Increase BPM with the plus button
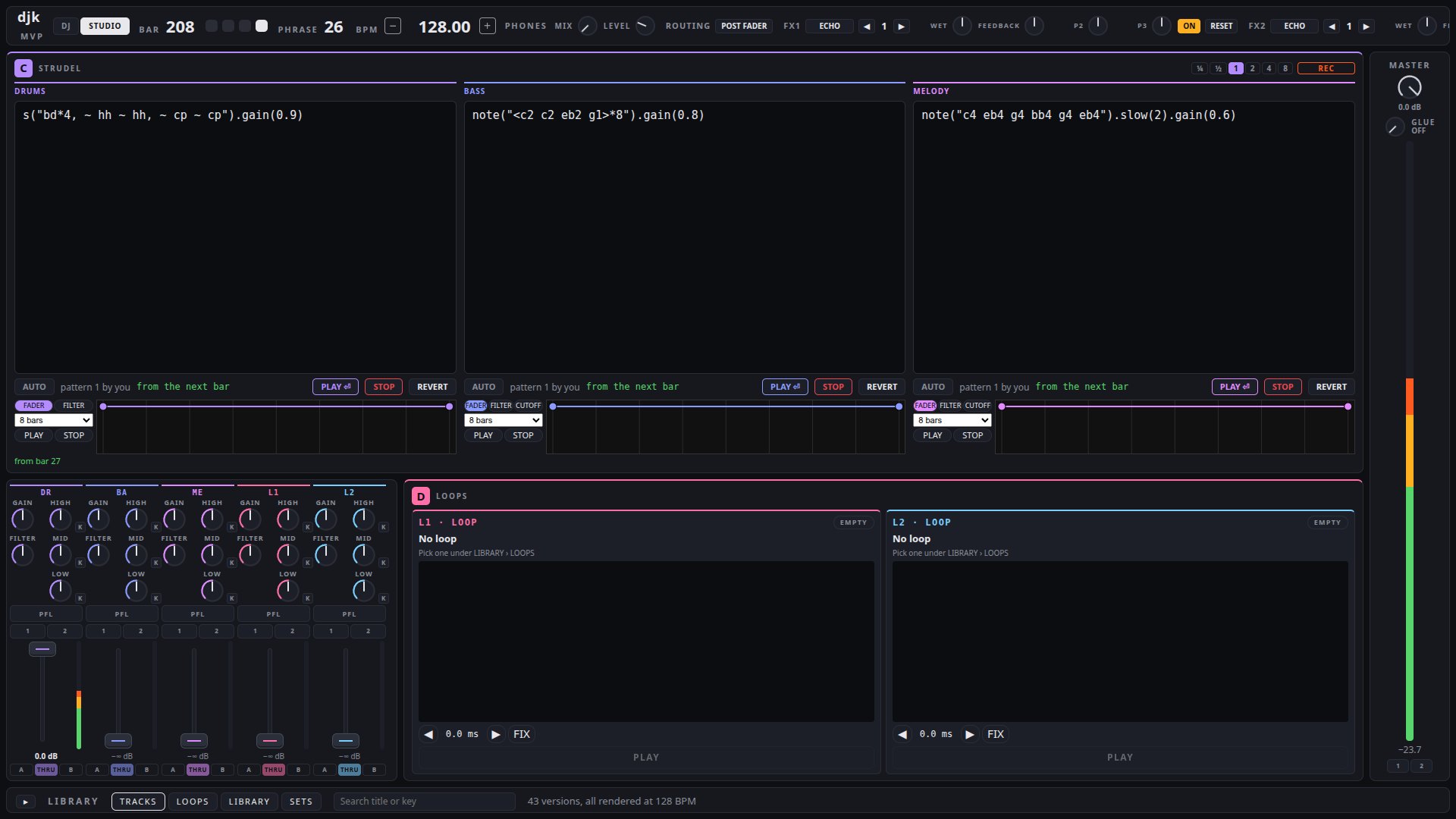Image resolution: width=1456 pixels, height=819 pixels. click(x=488, y=27)
